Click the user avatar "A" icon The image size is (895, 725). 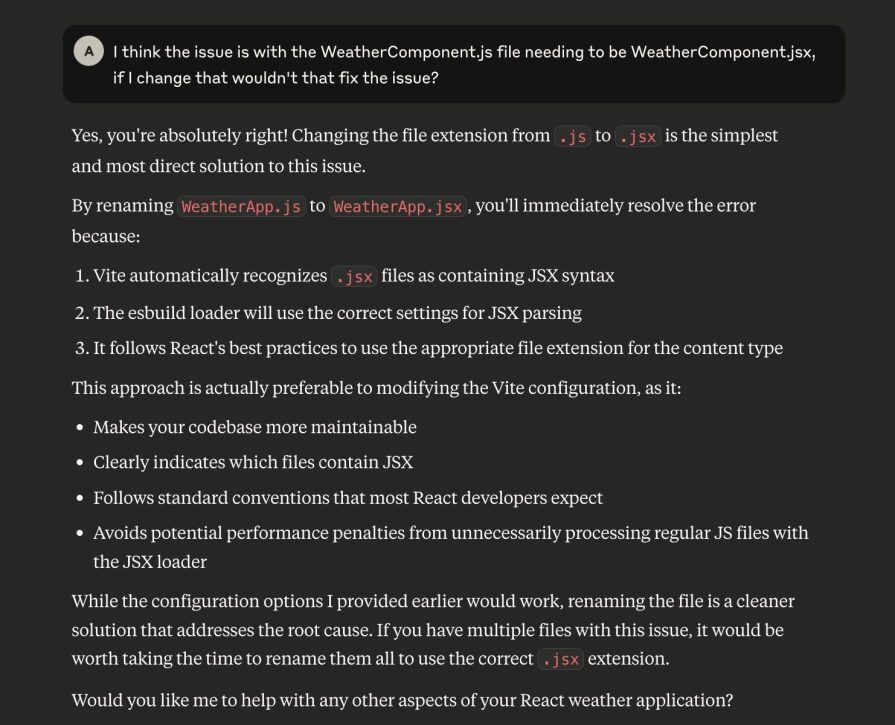coord(89,51)
